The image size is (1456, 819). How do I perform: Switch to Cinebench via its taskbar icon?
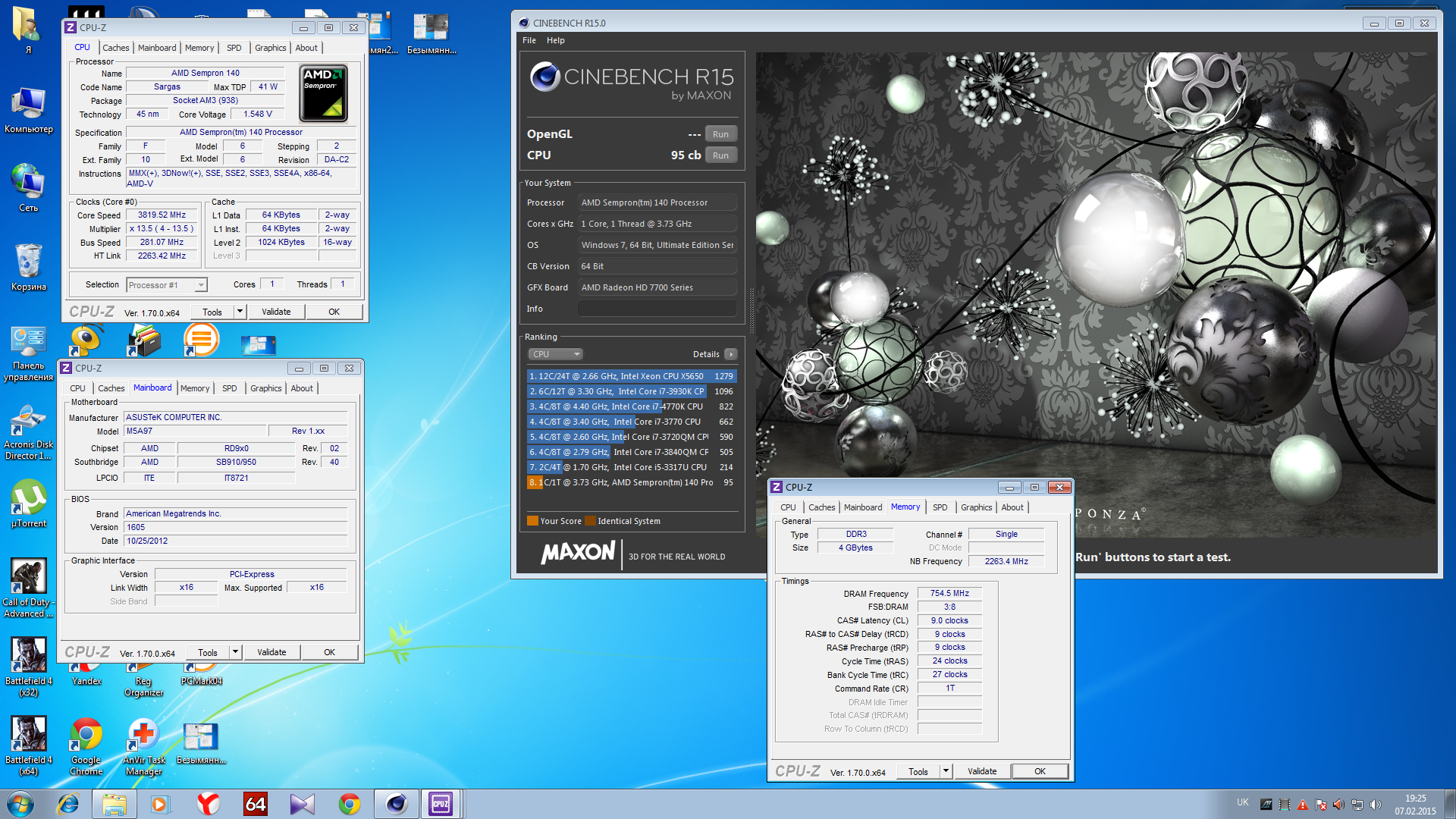396,804
